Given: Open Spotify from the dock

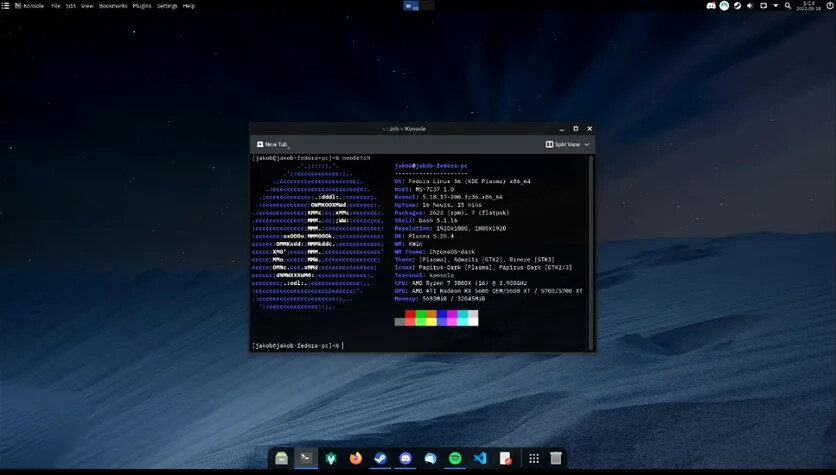Looking at the screenshot, I should click(455, 458).
